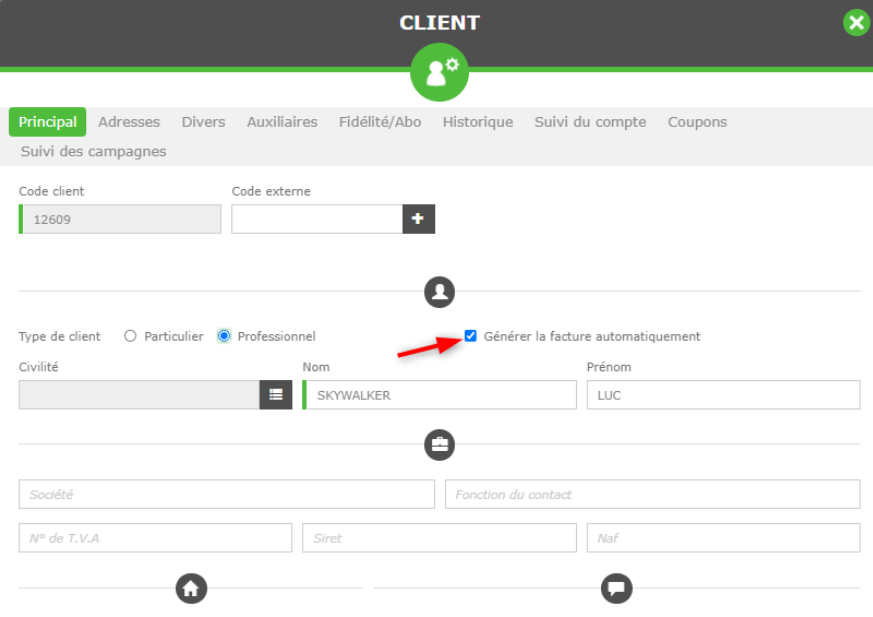Show the Suivi du compte tab
Viewport: 873px width, 617px height.
pyautogui.click(x=590, y=122)
